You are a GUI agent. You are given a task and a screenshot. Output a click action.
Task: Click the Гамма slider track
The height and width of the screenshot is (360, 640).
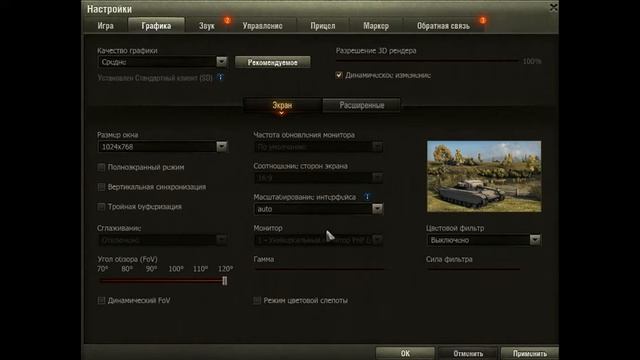click(319, 269)
